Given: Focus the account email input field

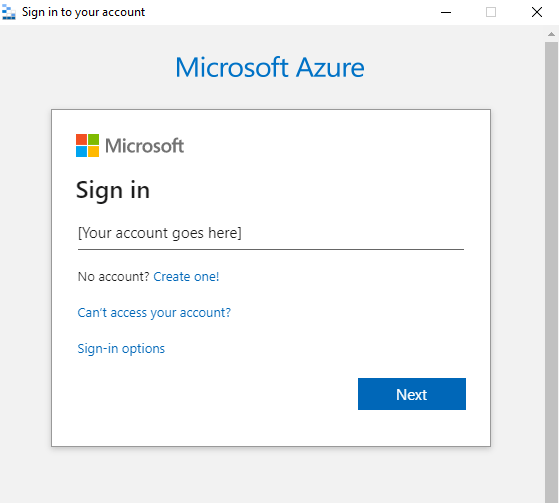Looking at the screenshot, I should coord(271,234).
